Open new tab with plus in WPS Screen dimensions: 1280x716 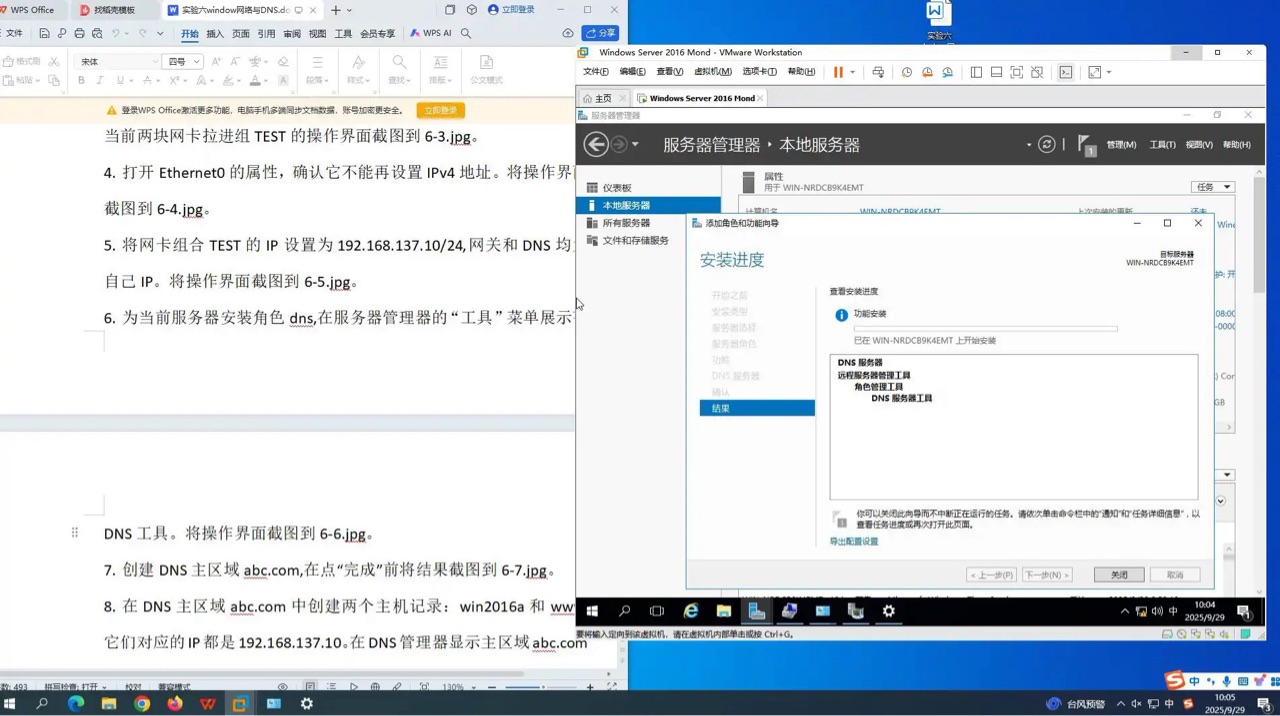336,10
